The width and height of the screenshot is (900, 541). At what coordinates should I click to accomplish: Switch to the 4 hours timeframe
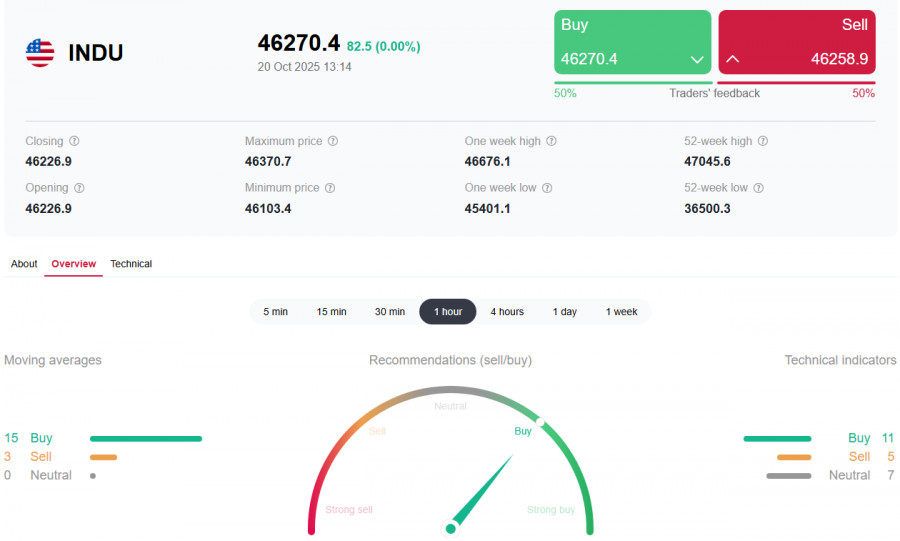(507, 312)
